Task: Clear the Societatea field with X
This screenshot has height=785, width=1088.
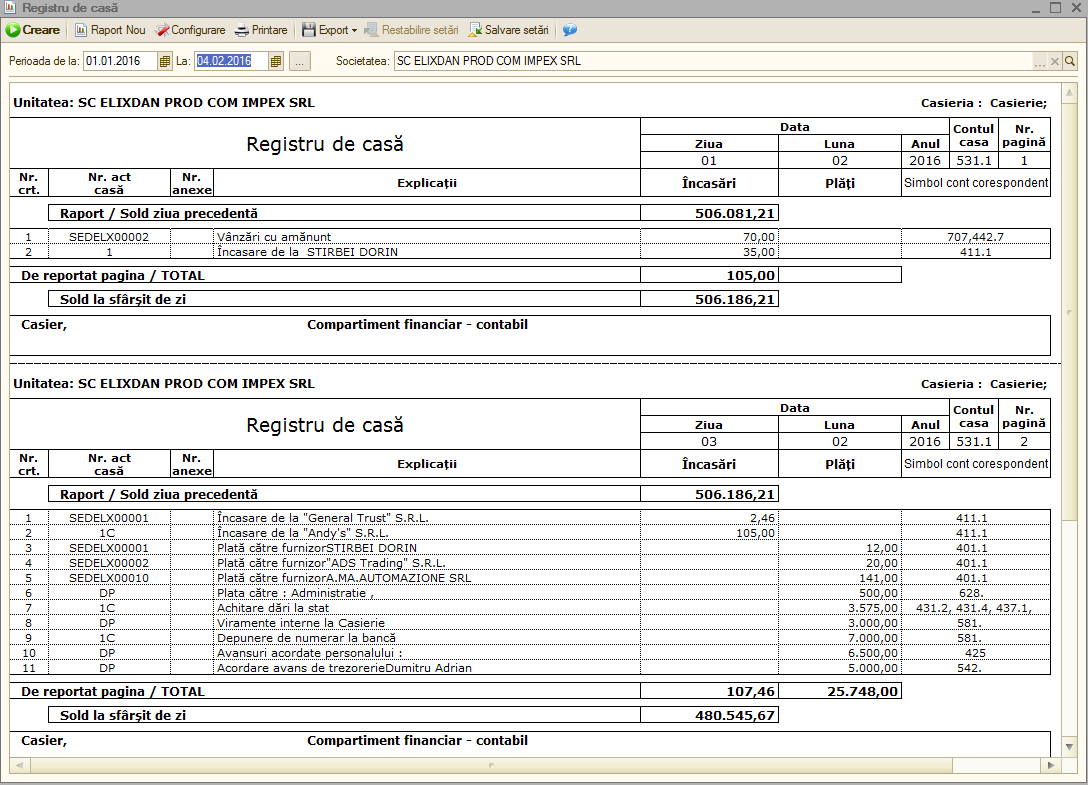Action: point(1055,61)
